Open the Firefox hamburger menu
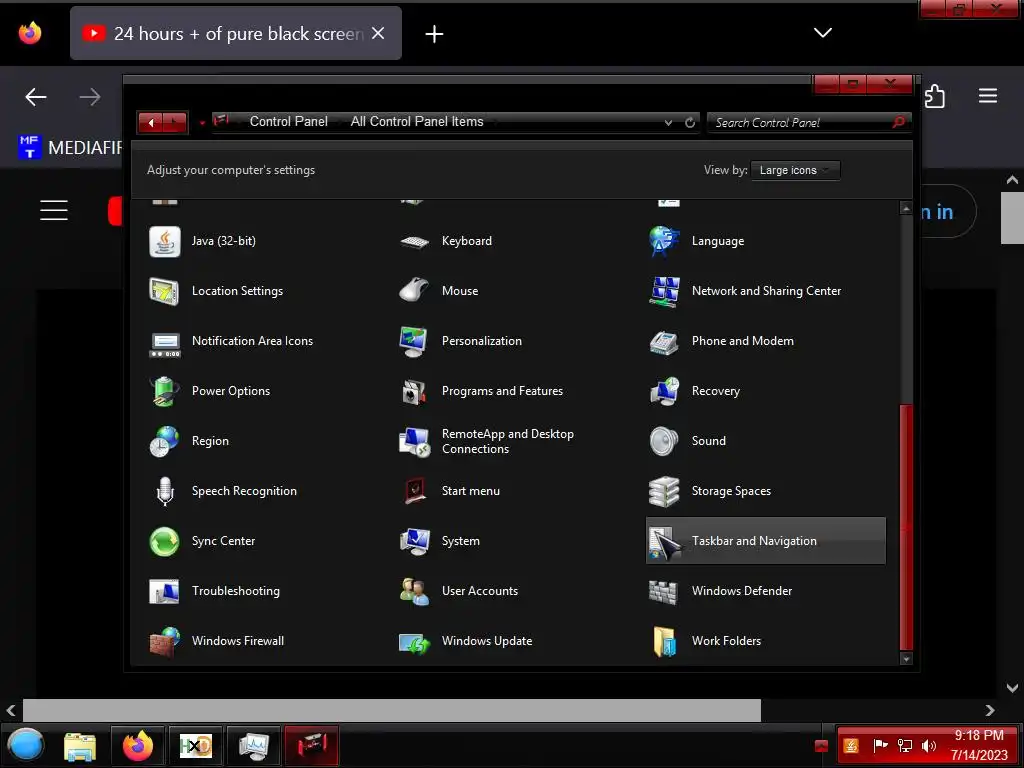 [988, 96]
